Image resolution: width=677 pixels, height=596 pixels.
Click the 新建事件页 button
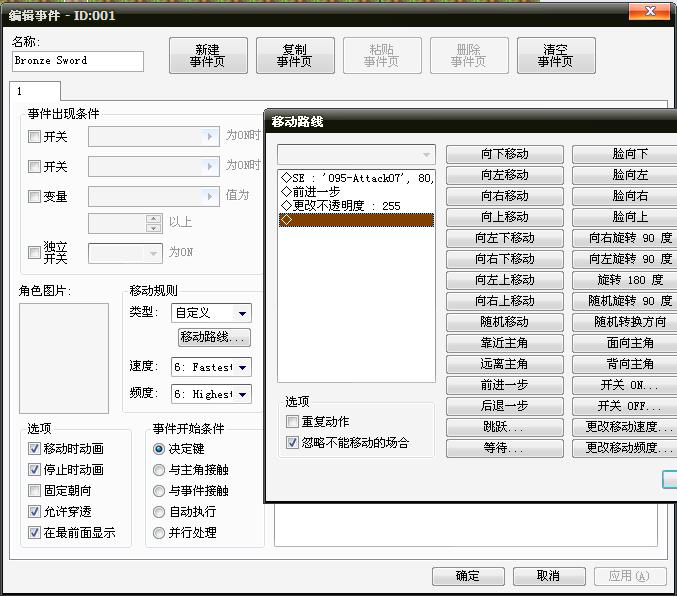pos(208,55)
